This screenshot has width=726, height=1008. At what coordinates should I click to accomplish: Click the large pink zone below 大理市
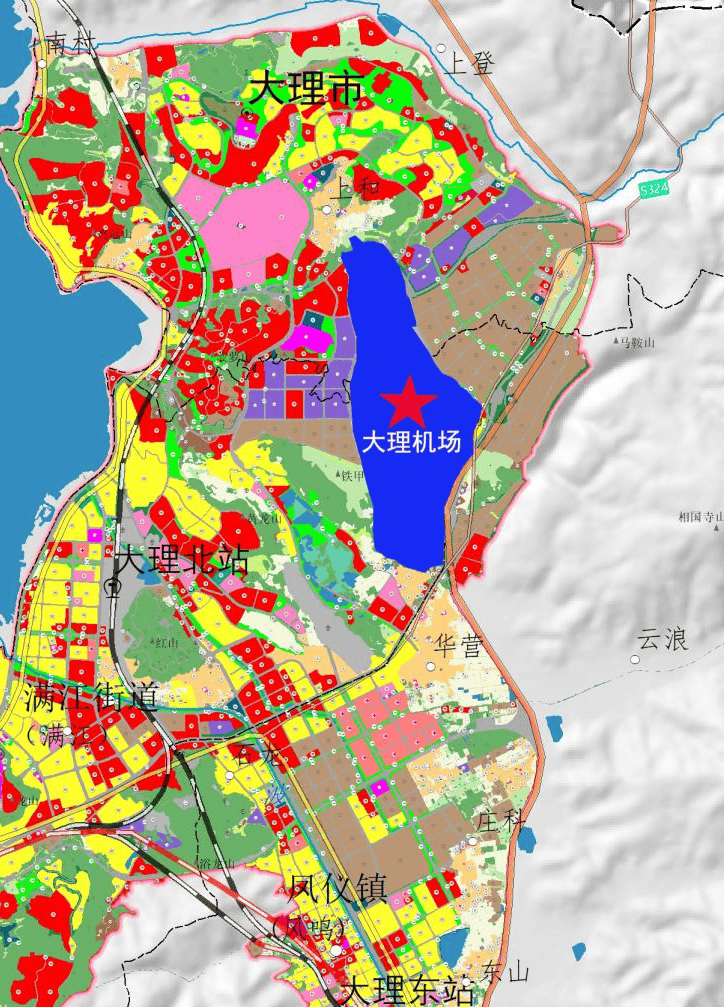tap(257, 225)
